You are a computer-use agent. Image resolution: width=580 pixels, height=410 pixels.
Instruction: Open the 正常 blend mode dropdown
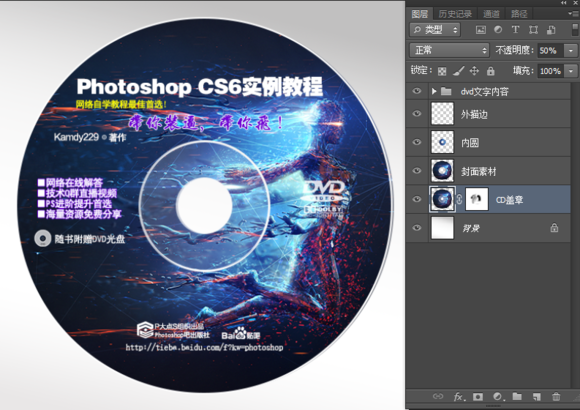pos(449,50)
